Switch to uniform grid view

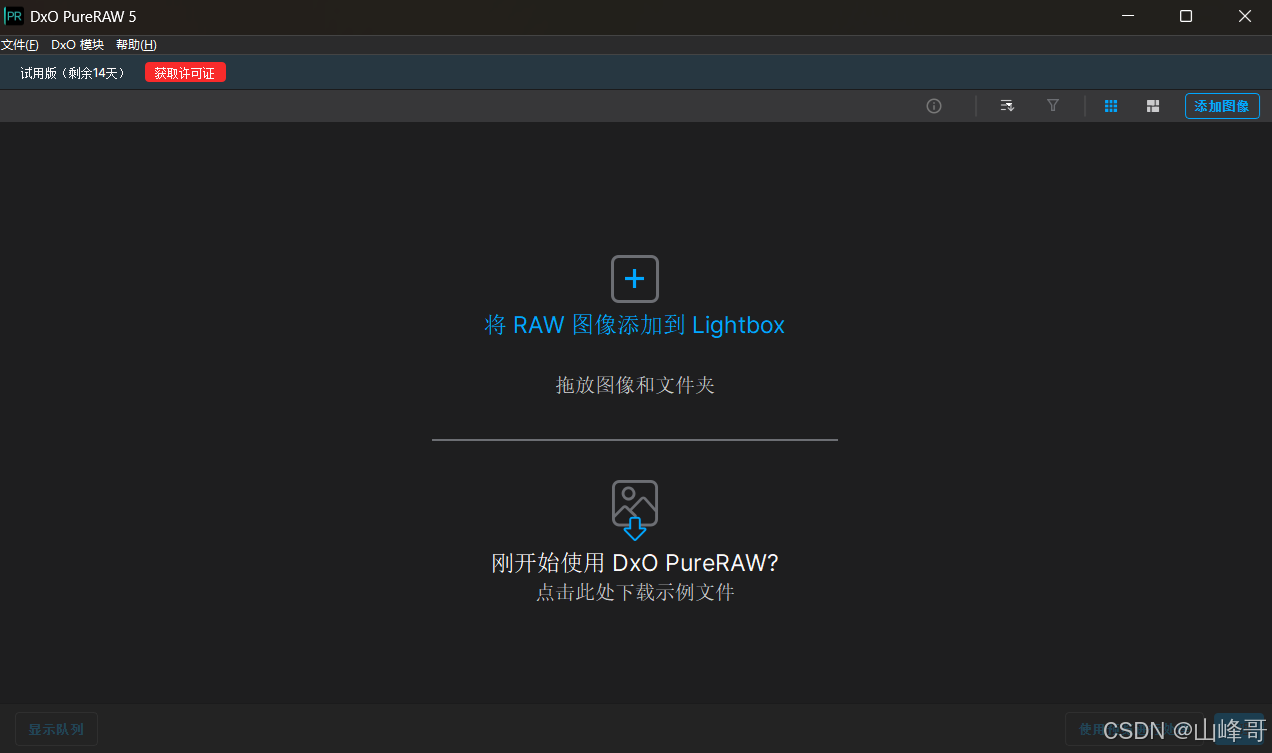(1111, 106)
